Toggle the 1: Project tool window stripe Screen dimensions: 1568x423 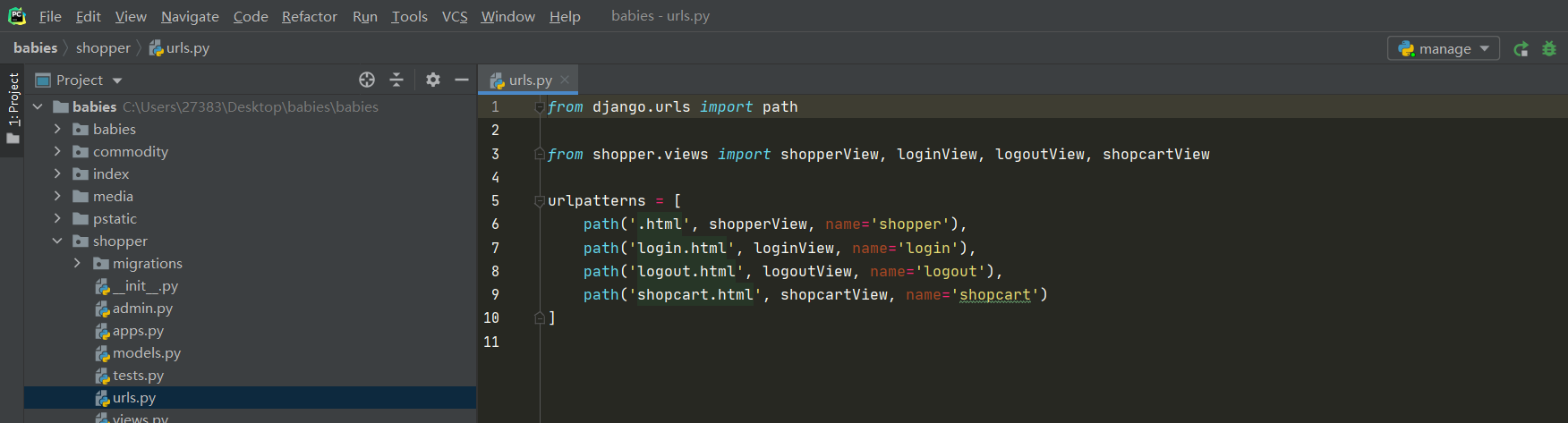click(13, 109)
